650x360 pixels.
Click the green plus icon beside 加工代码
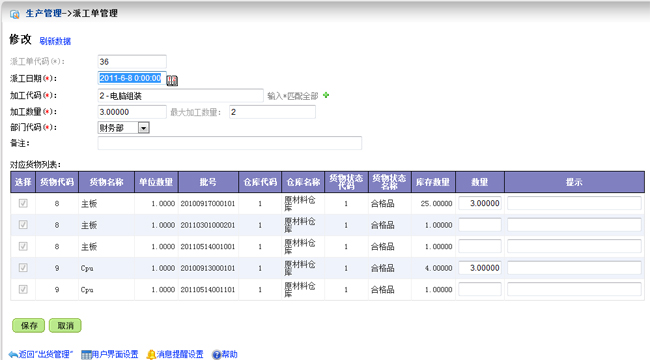tap(326, 95)
